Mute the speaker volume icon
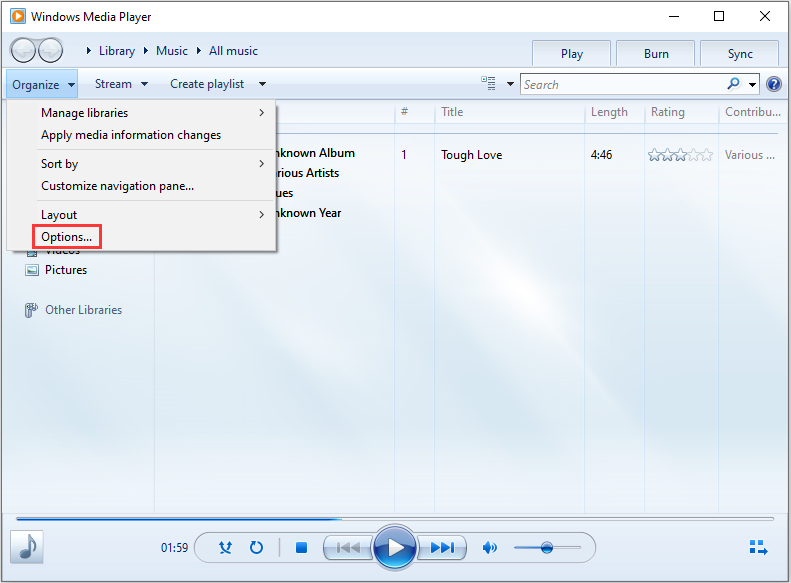Viewport: 791px width, 583px height. click(x=490, y=547)
